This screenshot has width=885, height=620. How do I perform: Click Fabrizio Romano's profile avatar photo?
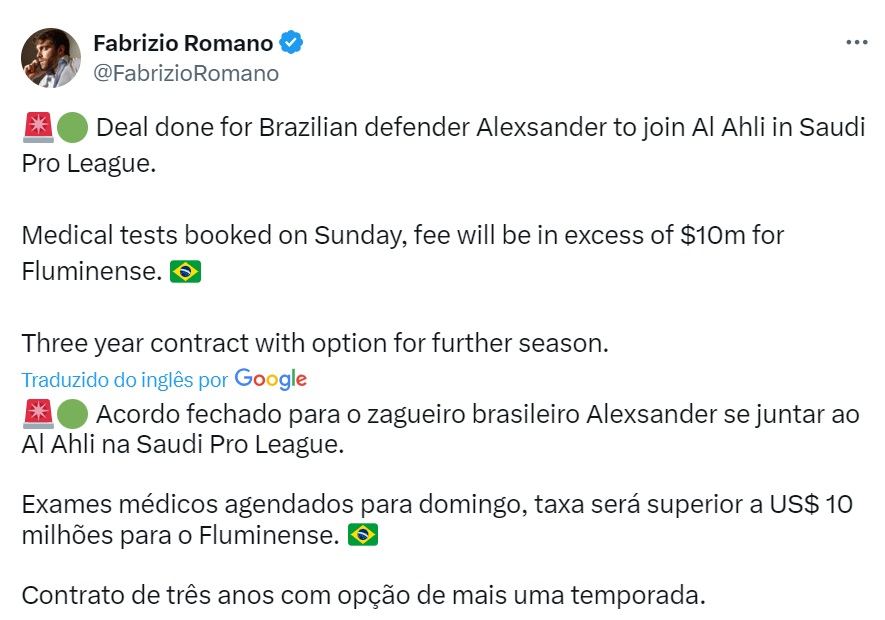click(51, 58)
